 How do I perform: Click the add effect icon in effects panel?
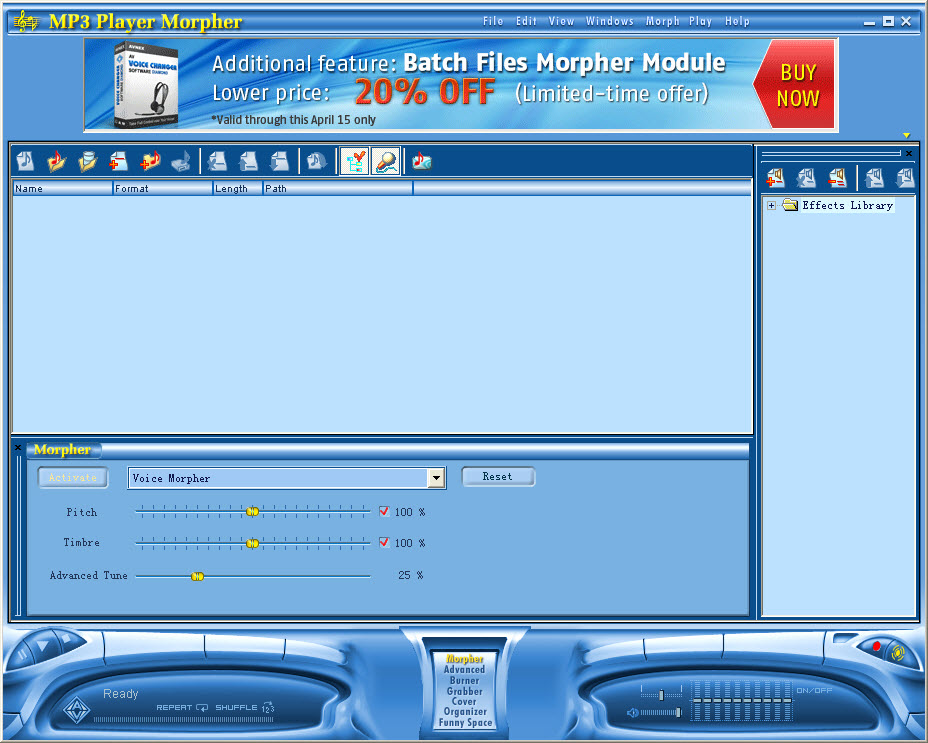coord(775,178)
